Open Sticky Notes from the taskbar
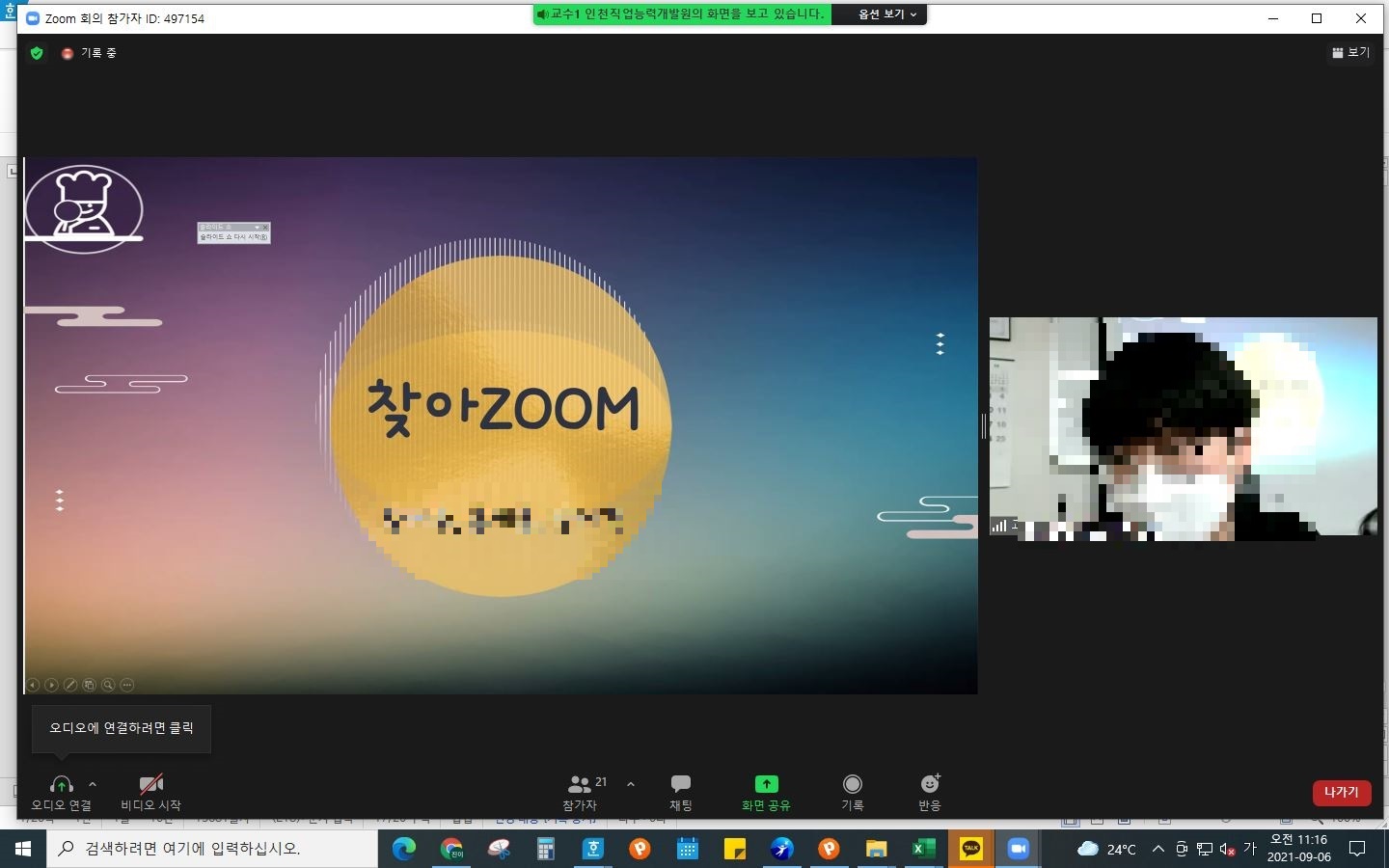Screen dimensions: 1389x868 [734, 849]
